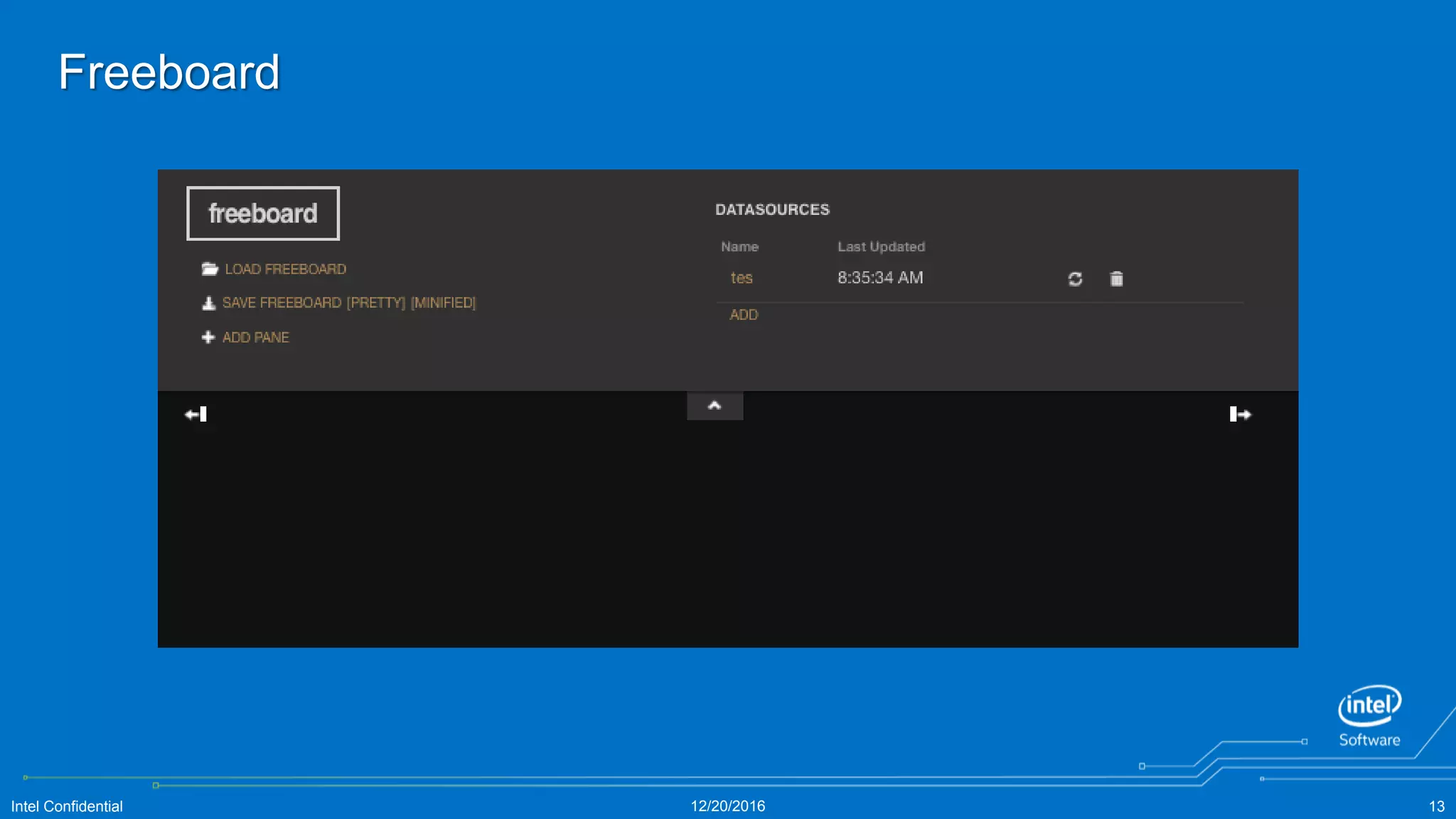Viewport: 1456px width, 819px height.
Task: Select the [MINIFIED] save option
Action: coord(443,303)
